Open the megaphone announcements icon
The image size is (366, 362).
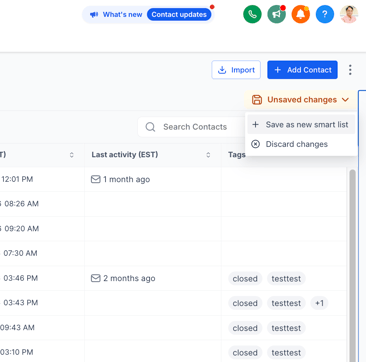point(277,14)
